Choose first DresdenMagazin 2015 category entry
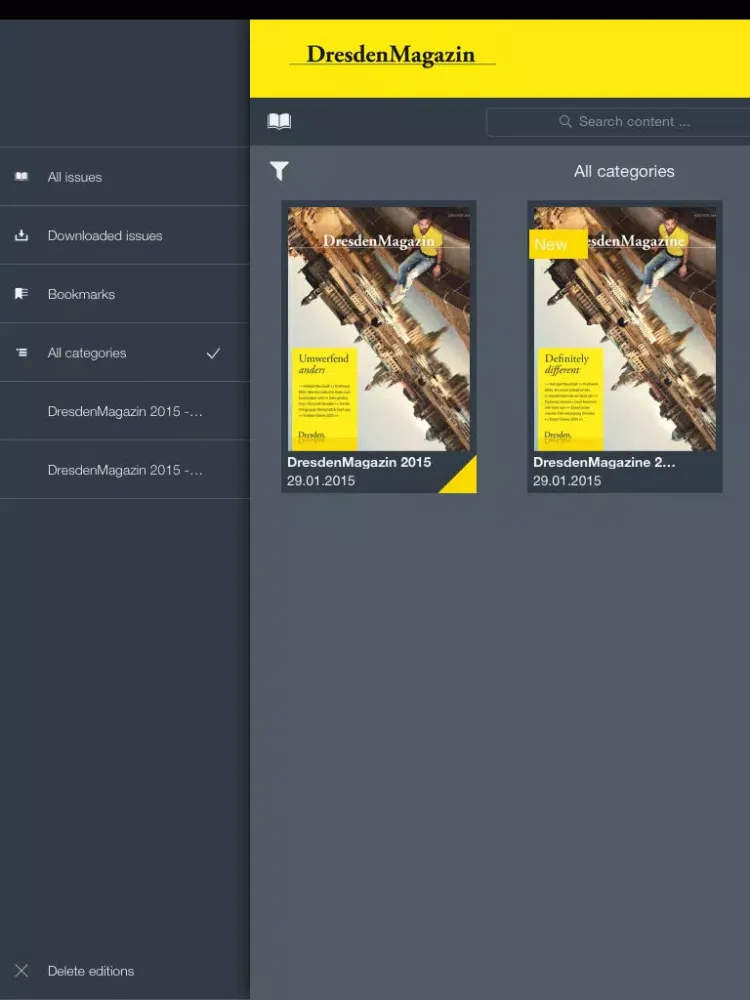Viewport: 750px width, 1000px height. pos(125,411)
